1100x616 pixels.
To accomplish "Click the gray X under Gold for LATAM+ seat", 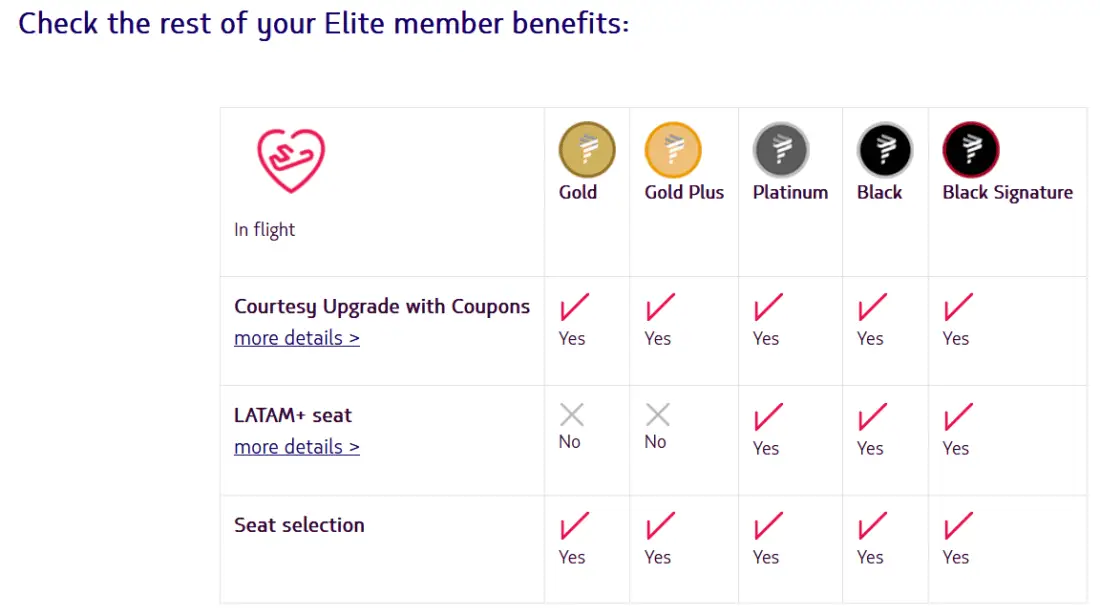I will pos(572,415).
